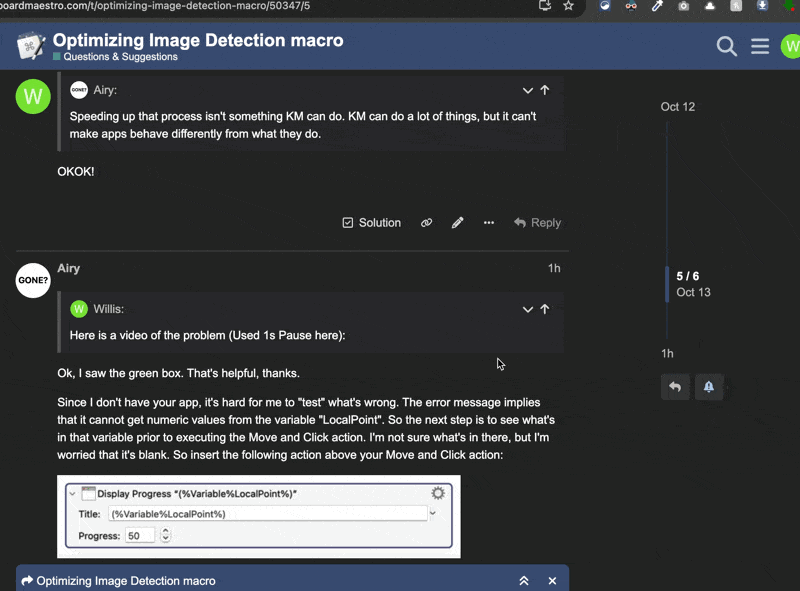This screenshot has height=591, width=800.
Task: Jump to Oct 12 on the timeline
Action: pyautogui.click(x=677, y=107)
